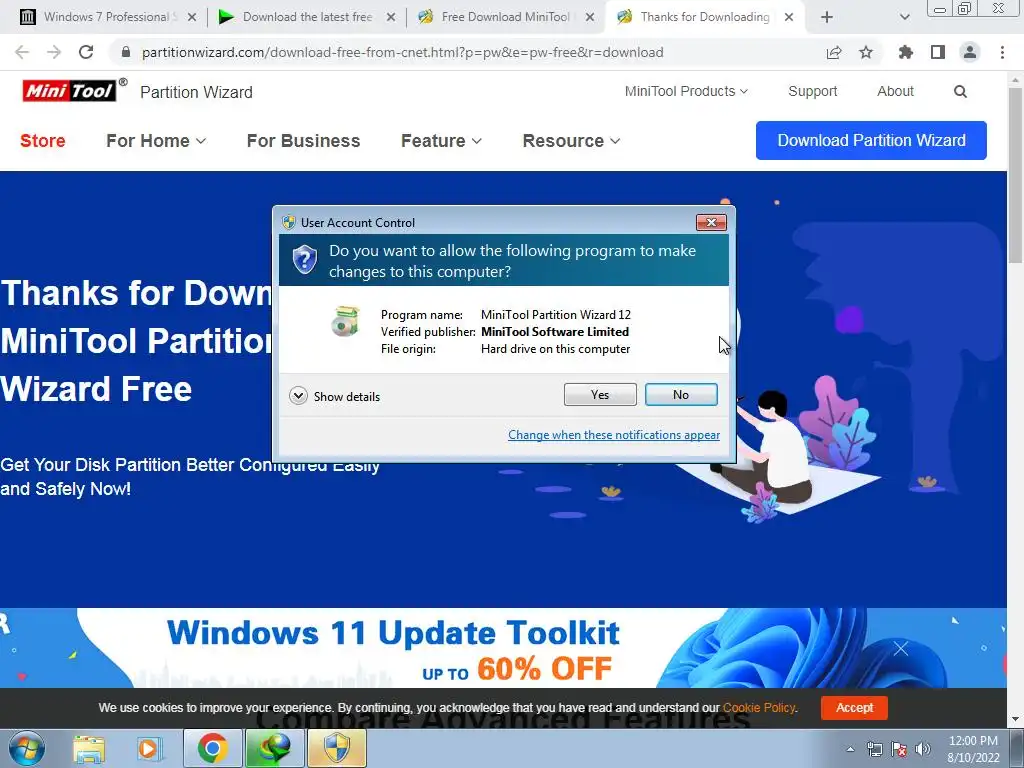
Task: Click the site lock icon in the address bar
Action: click(x=126, y=52)
